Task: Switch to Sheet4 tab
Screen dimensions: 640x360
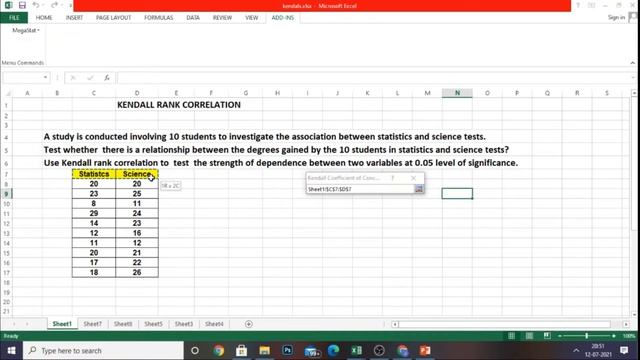Action: point(214,324)
